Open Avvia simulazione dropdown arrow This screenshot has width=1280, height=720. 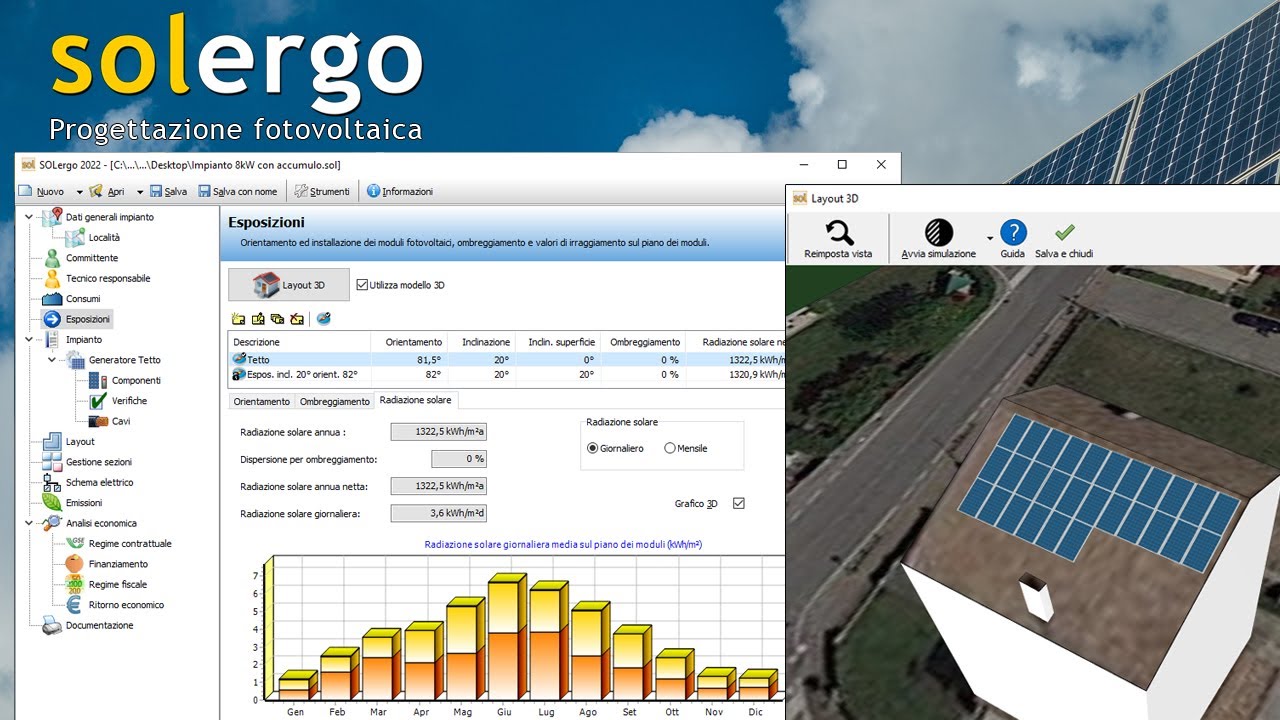coord(990,239)
